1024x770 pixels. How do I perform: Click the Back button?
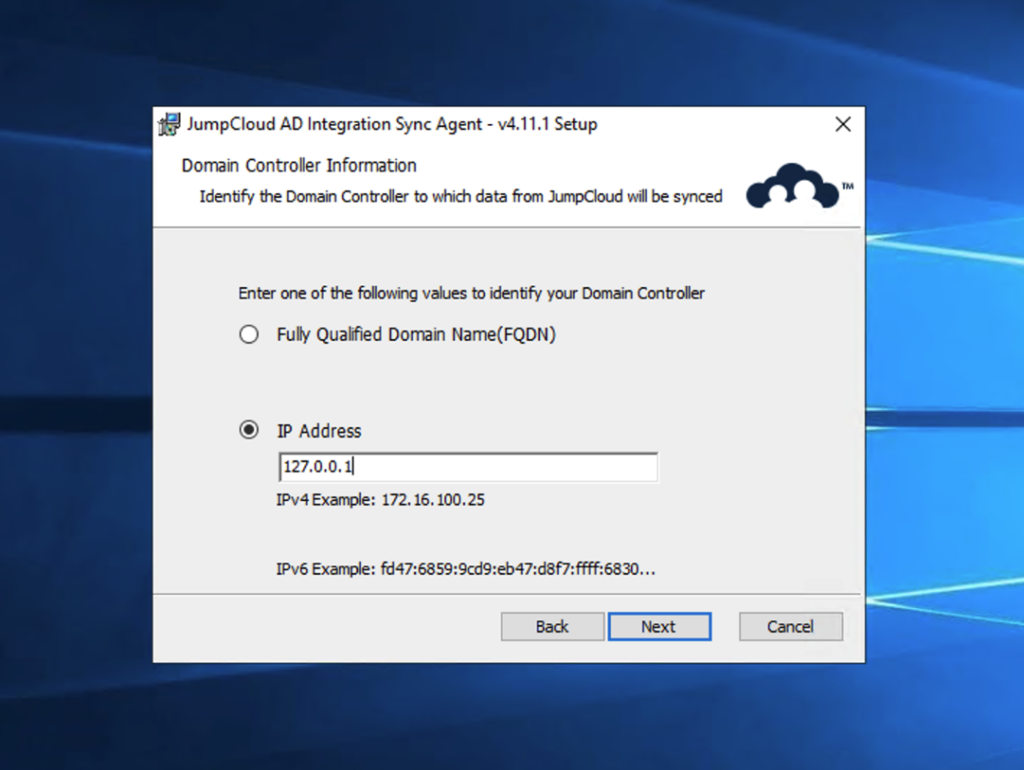click(552, 626)
